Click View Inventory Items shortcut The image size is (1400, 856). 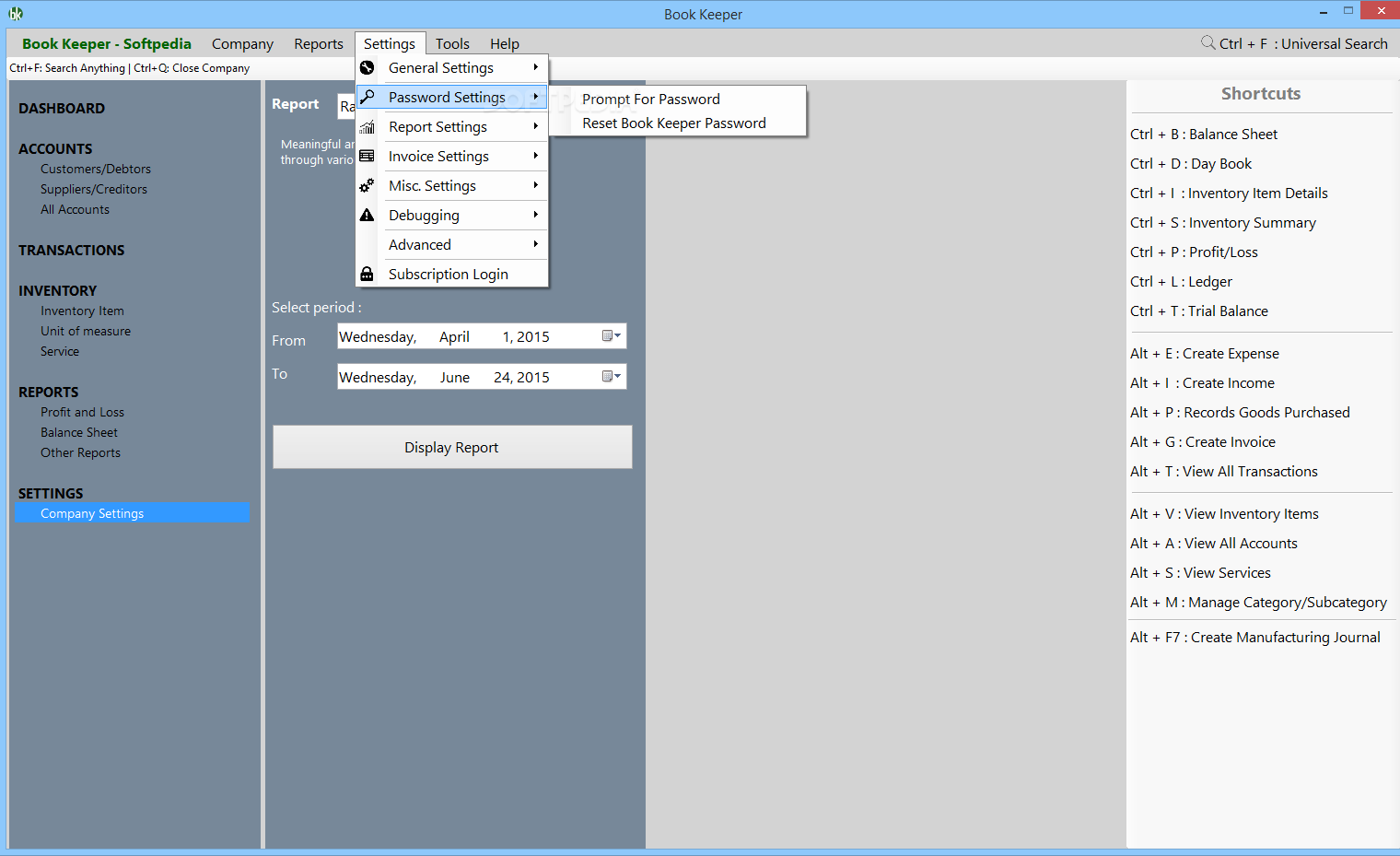tap(1224, 513)
